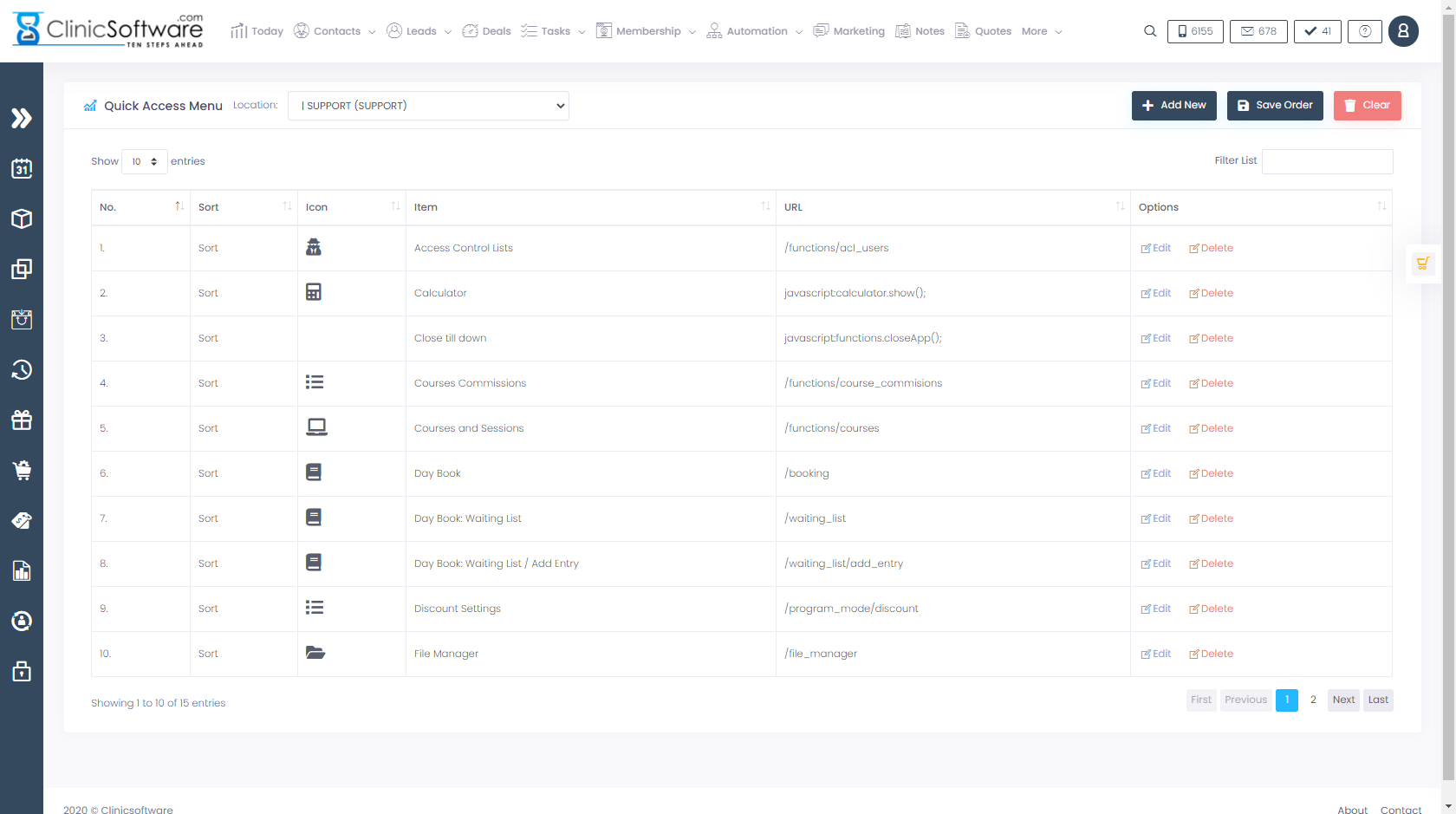
Task: Open the bar chart report sidebar icon
Action: [22, 570]
